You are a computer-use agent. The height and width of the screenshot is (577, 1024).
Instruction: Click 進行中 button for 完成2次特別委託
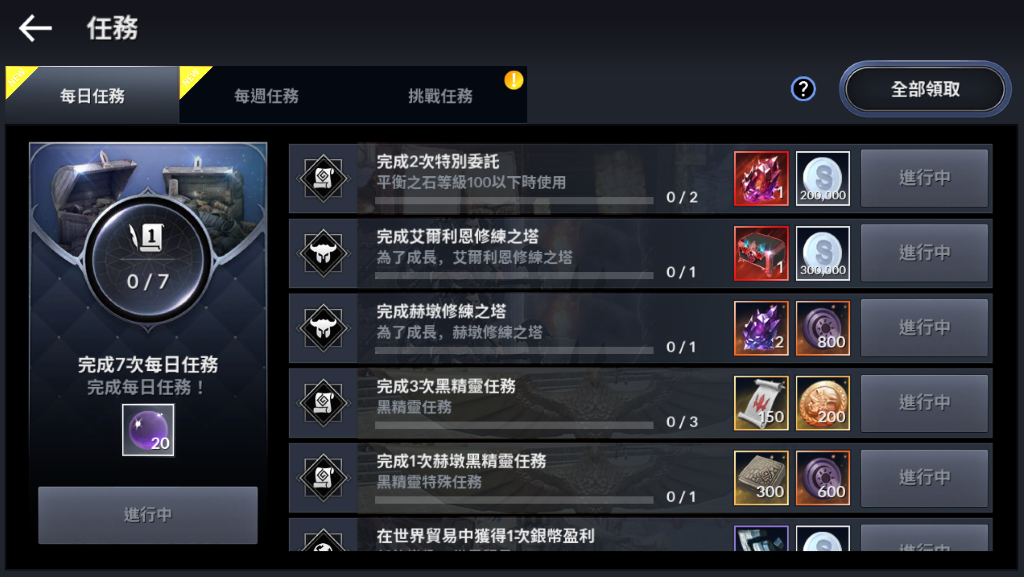[x=924, y=178]
